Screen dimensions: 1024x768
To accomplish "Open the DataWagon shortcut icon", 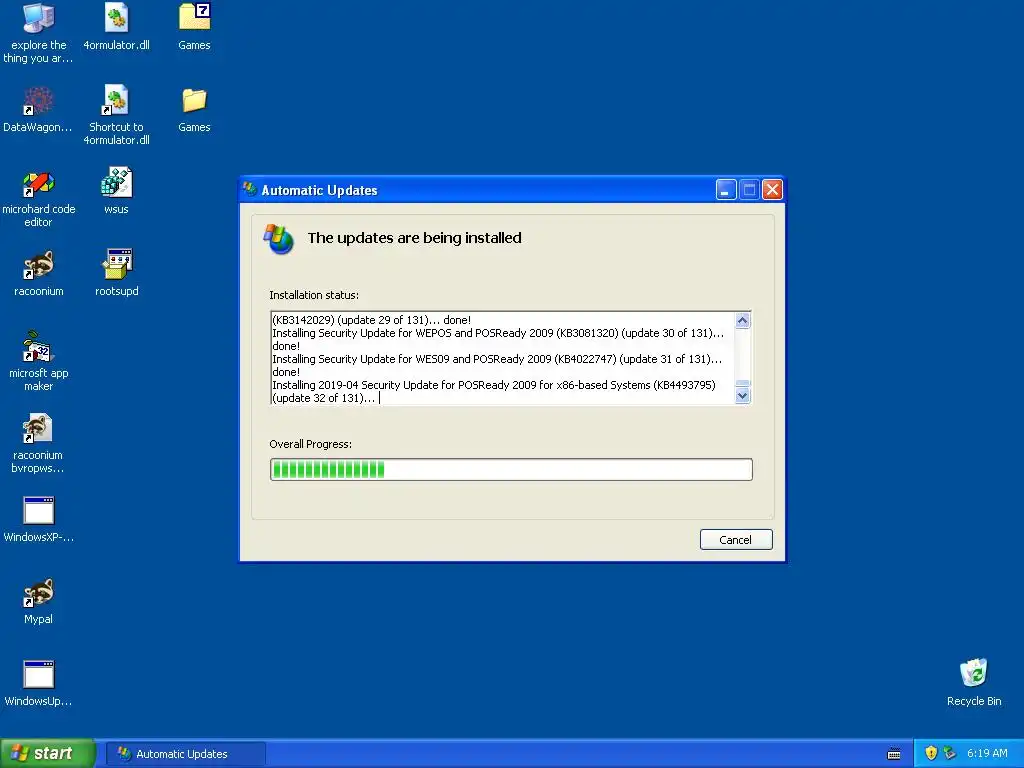I will tap(38, 110).
